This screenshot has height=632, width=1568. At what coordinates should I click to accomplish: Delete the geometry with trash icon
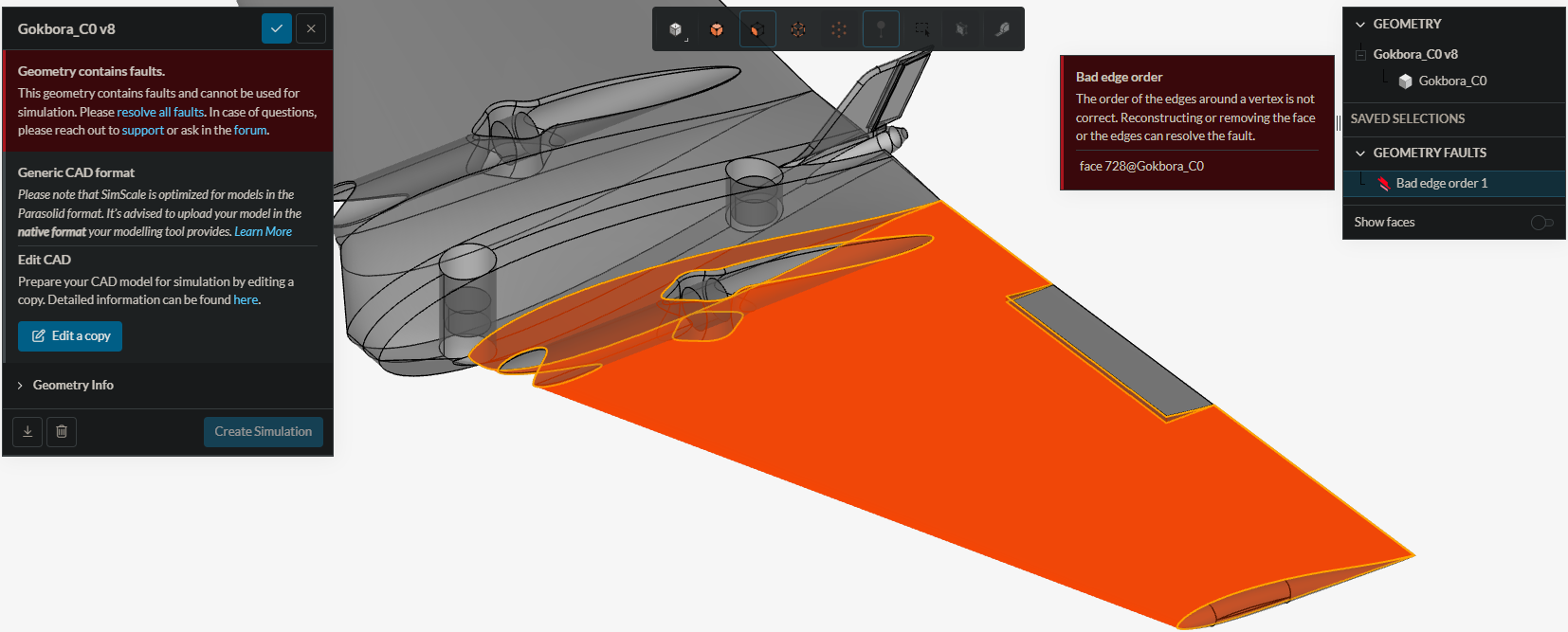click(62, 431)
